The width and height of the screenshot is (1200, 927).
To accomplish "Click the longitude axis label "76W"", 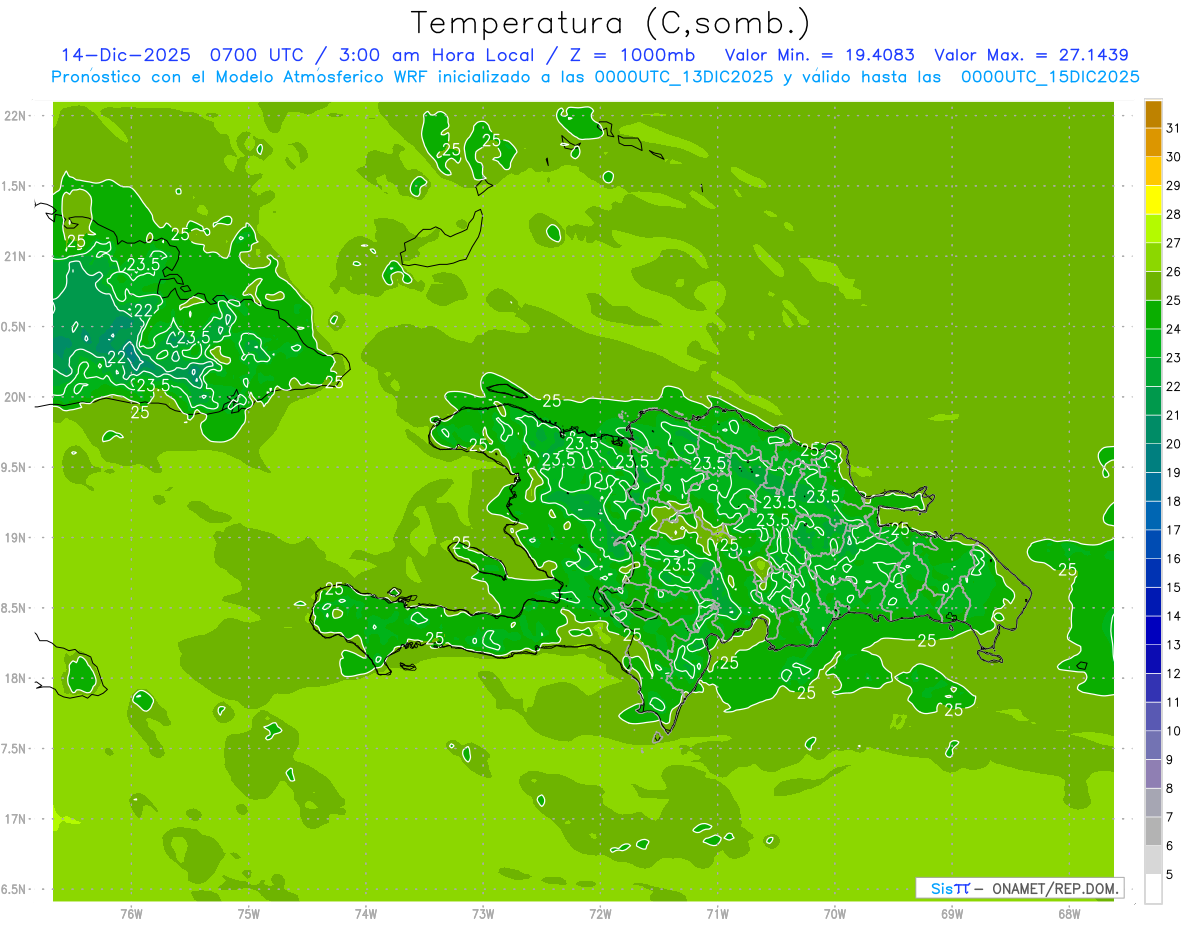I will tap(131, 914).
